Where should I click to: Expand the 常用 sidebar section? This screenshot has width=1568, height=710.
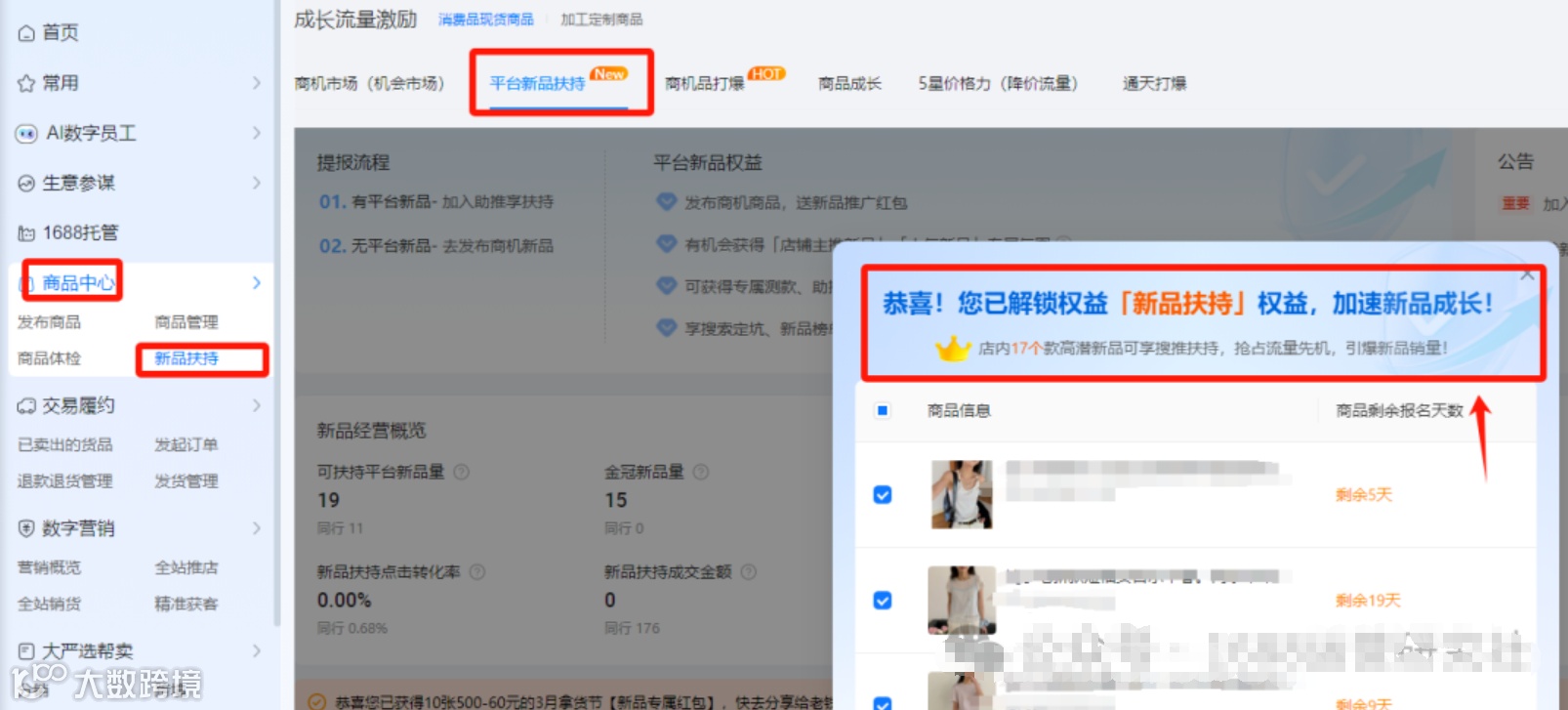pos(257,83)
